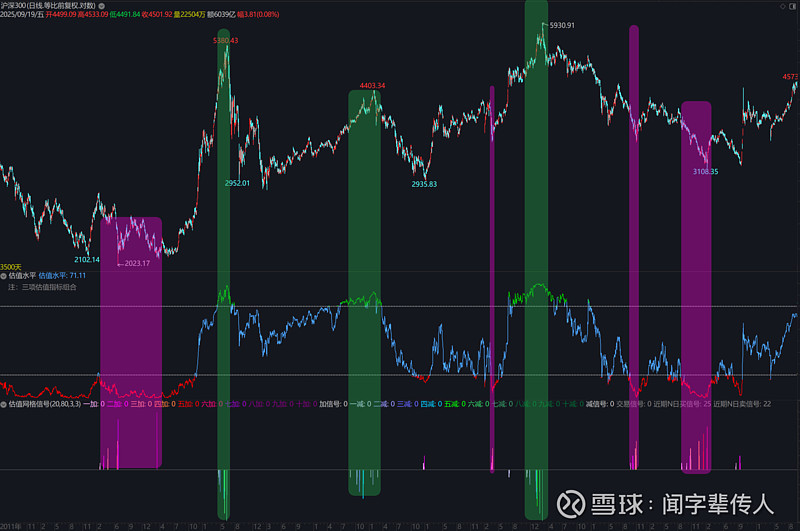Click the 沪深300 chart title text
The width and height of the screenshot is (800, 531).
click(x=48, y=6)
